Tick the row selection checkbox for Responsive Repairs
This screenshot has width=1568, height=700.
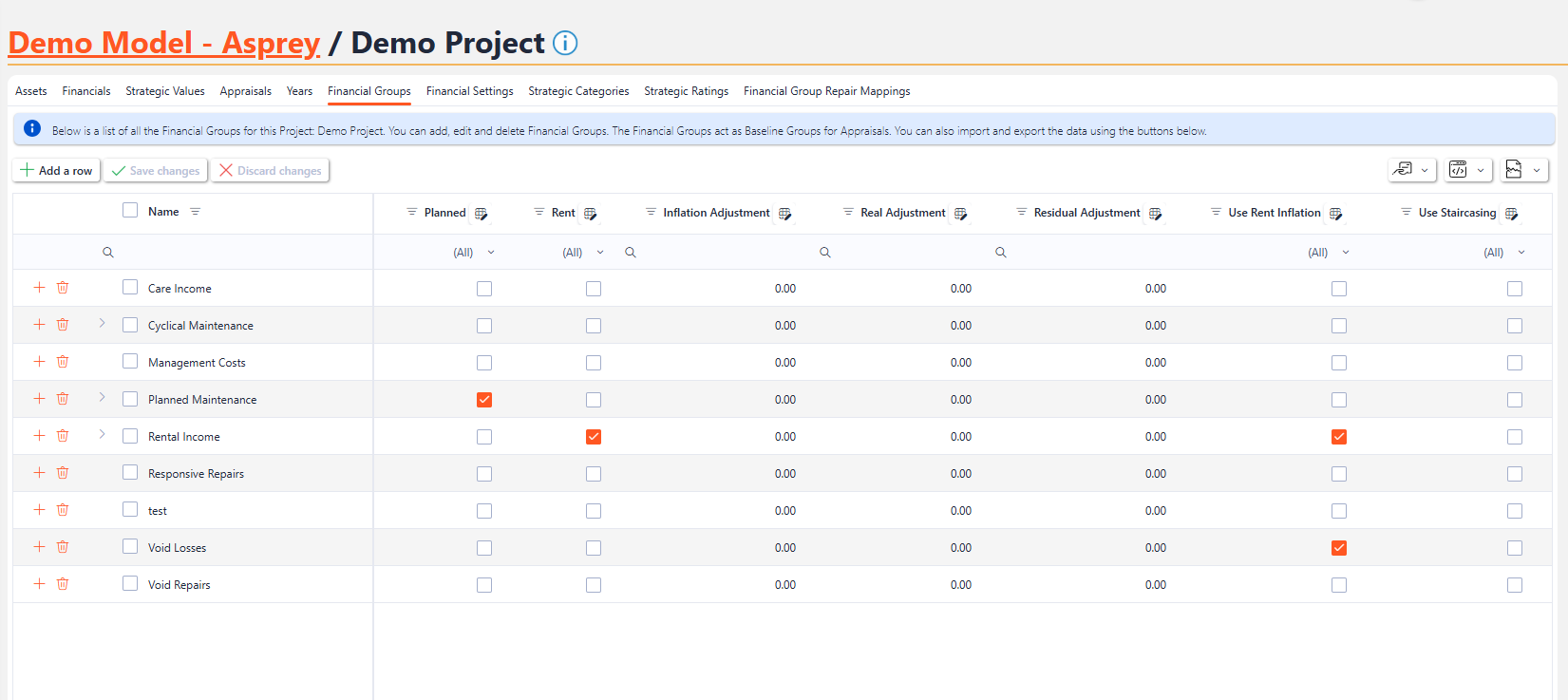pyautogui.click(x=130, y=473)
